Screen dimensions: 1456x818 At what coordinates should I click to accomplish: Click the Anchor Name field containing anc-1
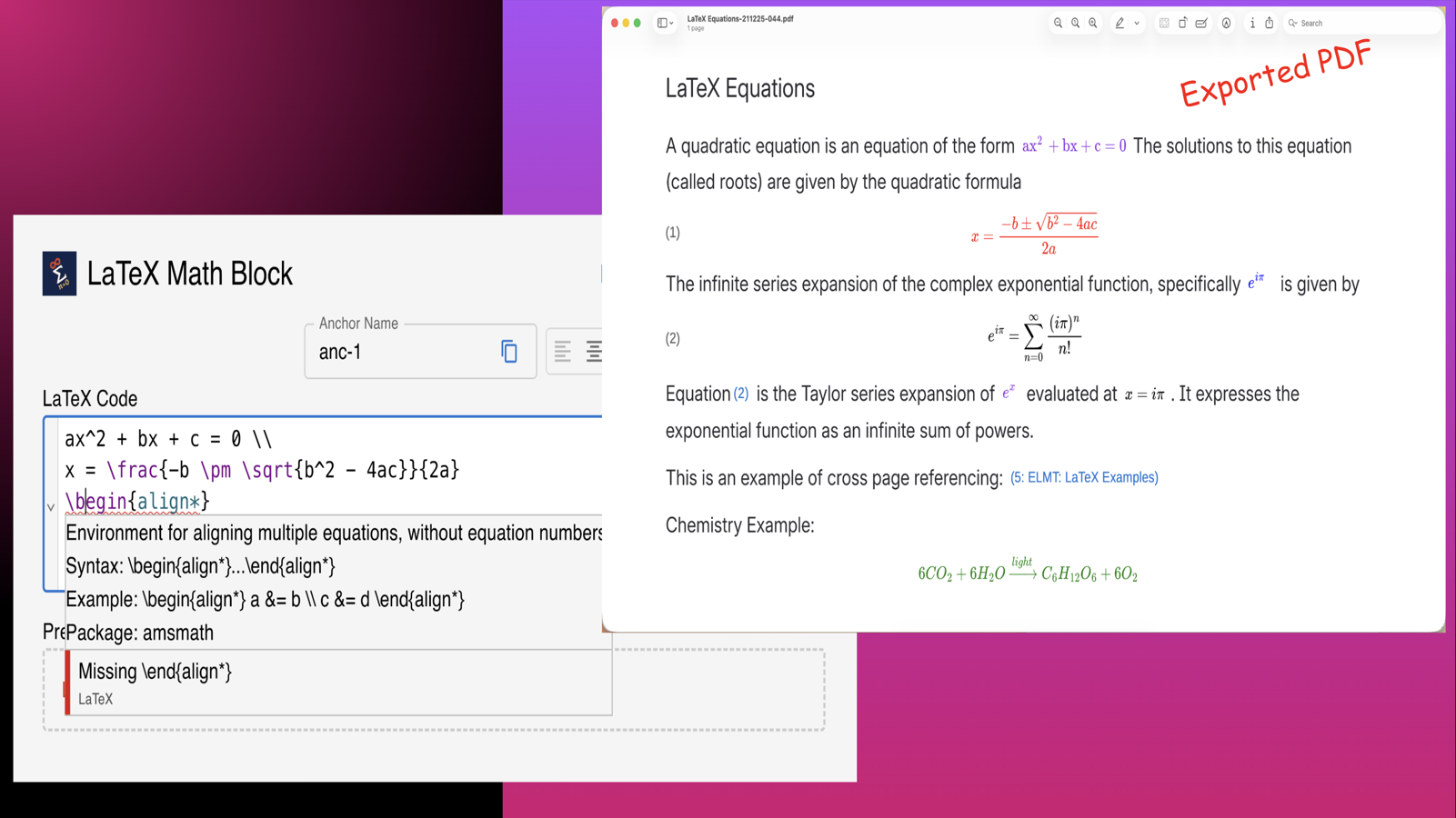point(420,351)
